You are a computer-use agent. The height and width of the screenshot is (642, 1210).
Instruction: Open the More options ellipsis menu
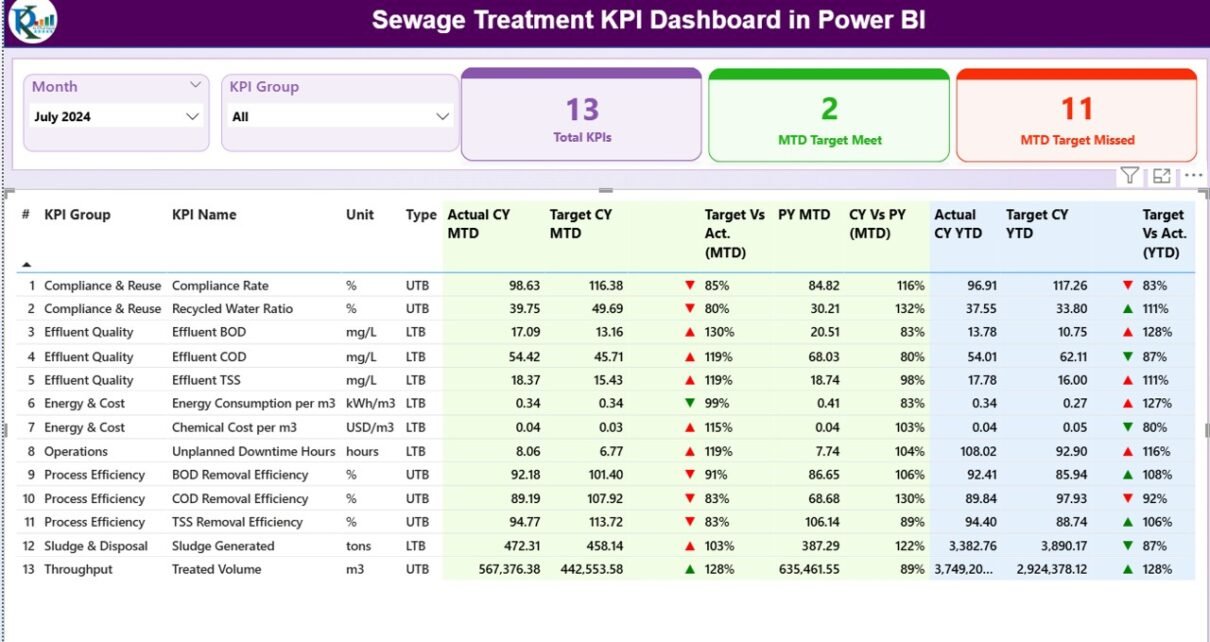click(x=1193, y=176)
